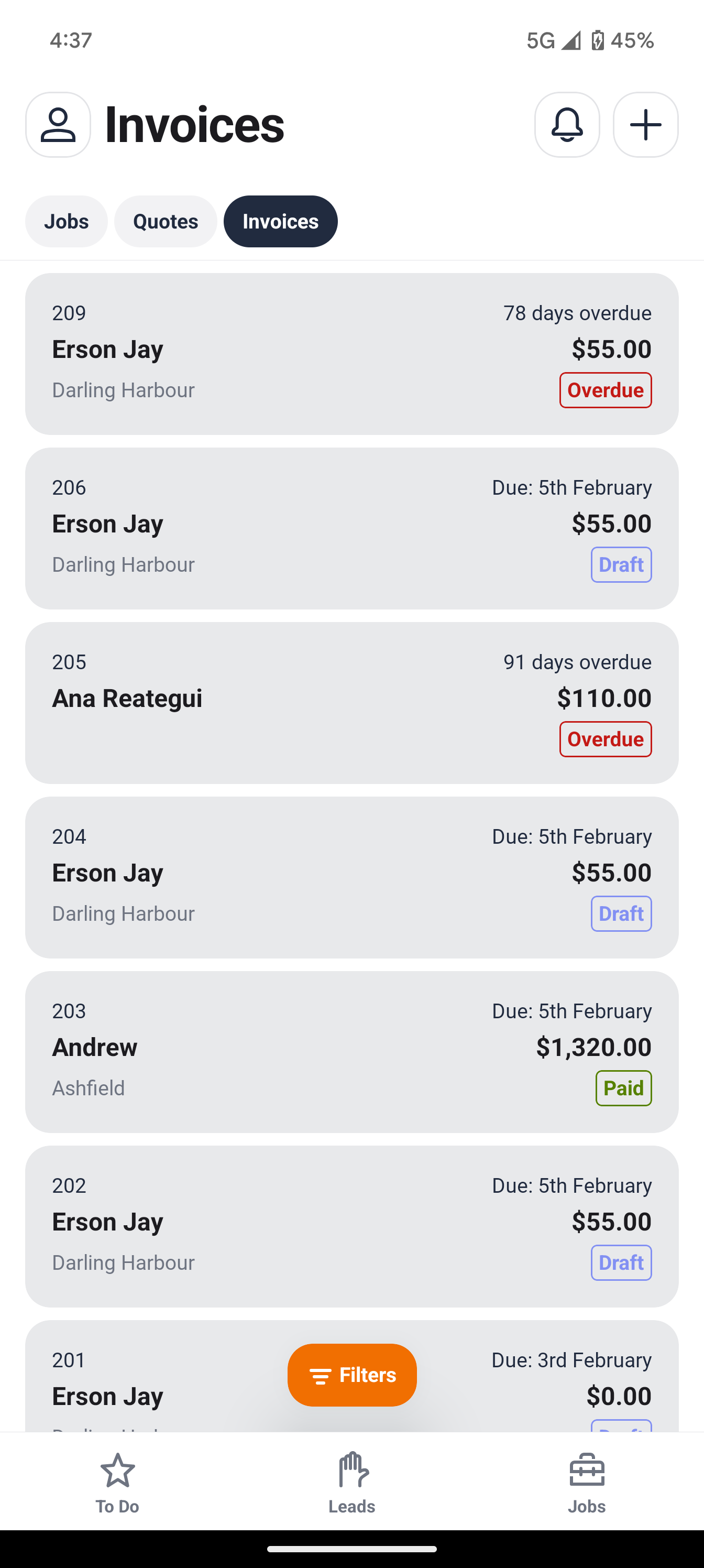Tap the battery status icon
Image resolution: width=704 pixels, height=1568 pixels.
point(598,41)
